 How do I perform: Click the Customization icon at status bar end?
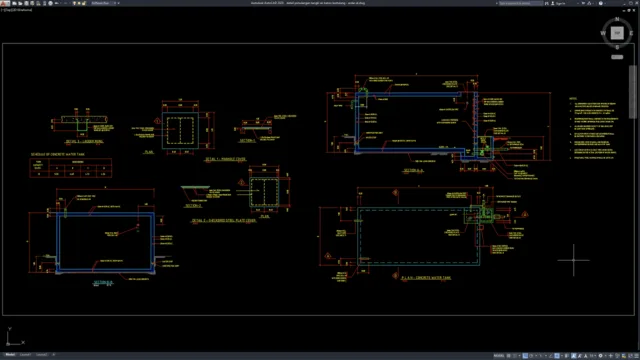[x=636, y=356]
